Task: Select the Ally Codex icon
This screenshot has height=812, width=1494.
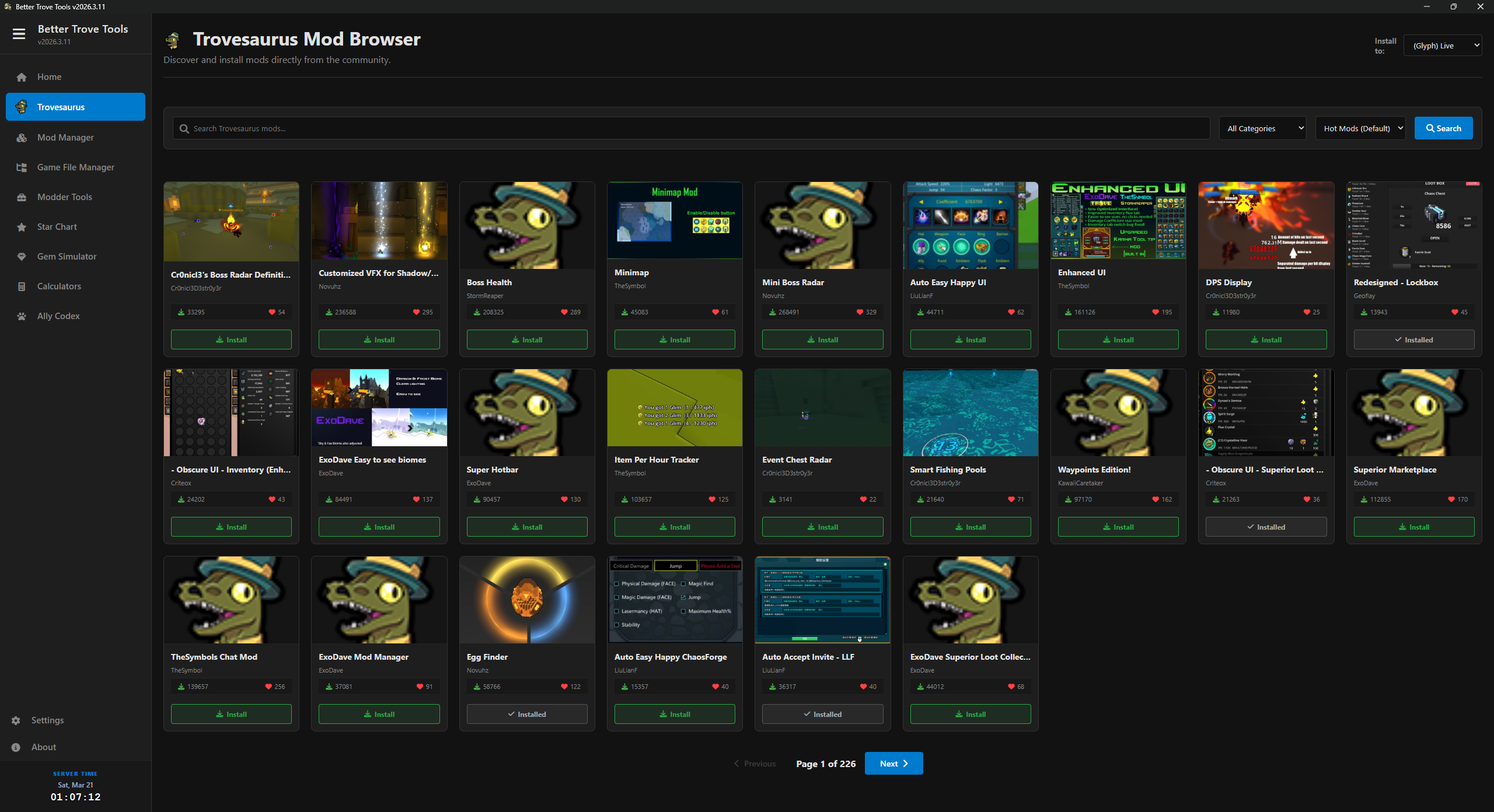Action: pyautogui.click(x=21, y=316)
